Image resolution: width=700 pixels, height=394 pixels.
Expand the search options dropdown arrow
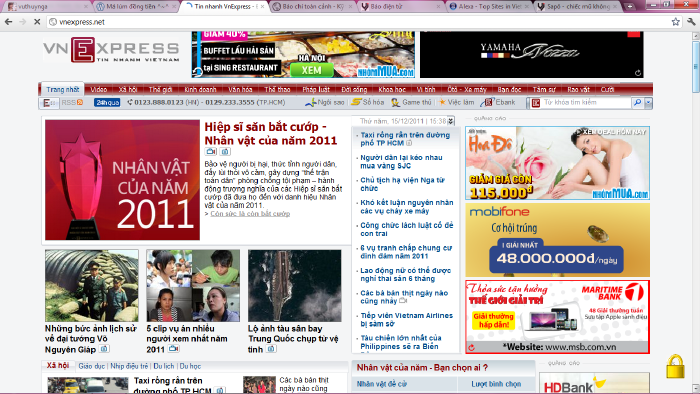pyautogui.click(x=648, y=103)
